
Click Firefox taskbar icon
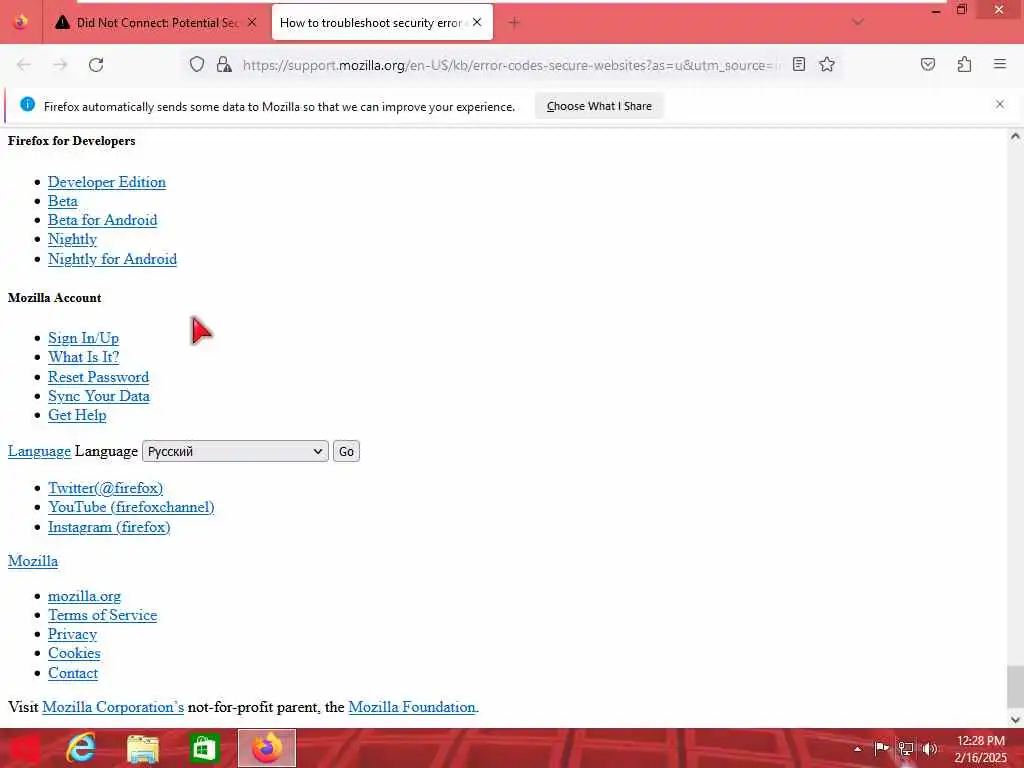coord(266,748)
